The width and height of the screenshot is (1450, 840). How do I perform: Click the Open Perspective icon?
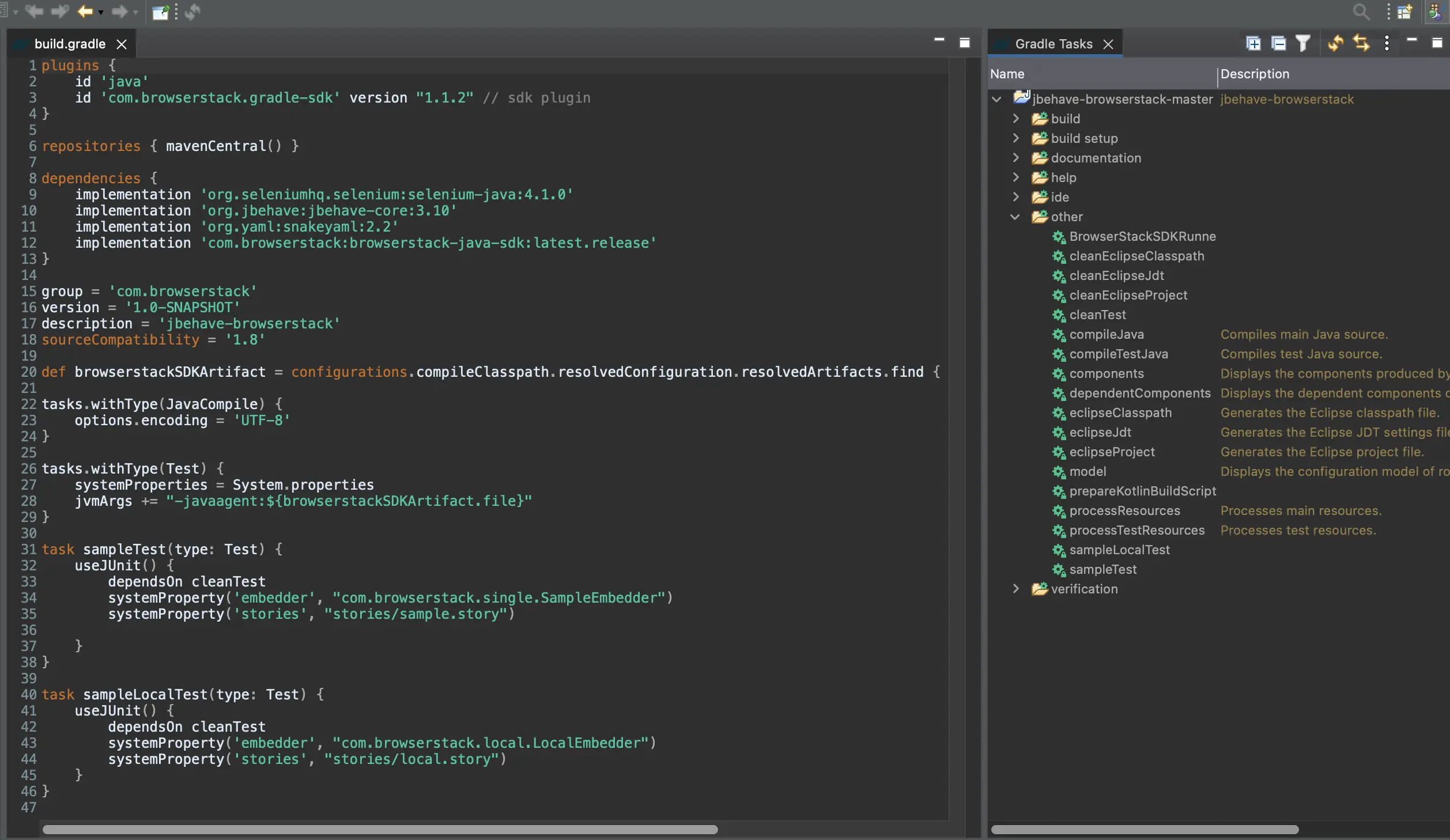pos(1404,12)
